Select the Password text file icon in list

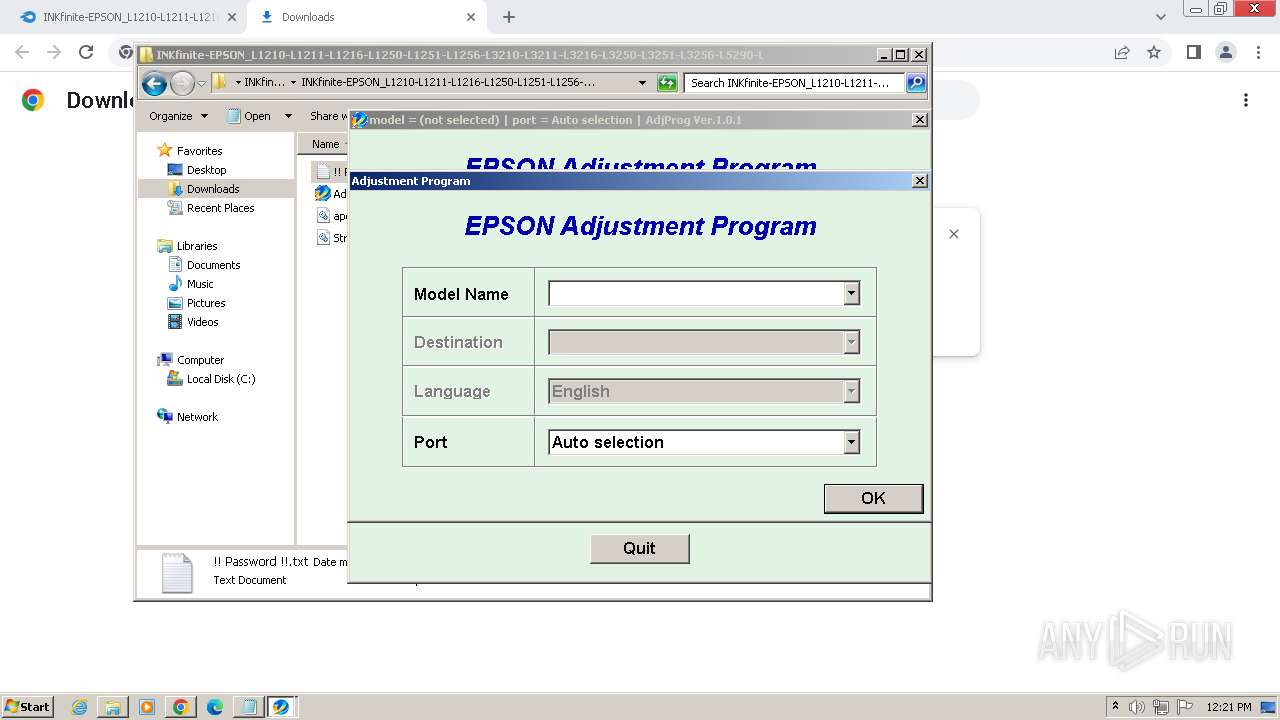click(323, 172)
